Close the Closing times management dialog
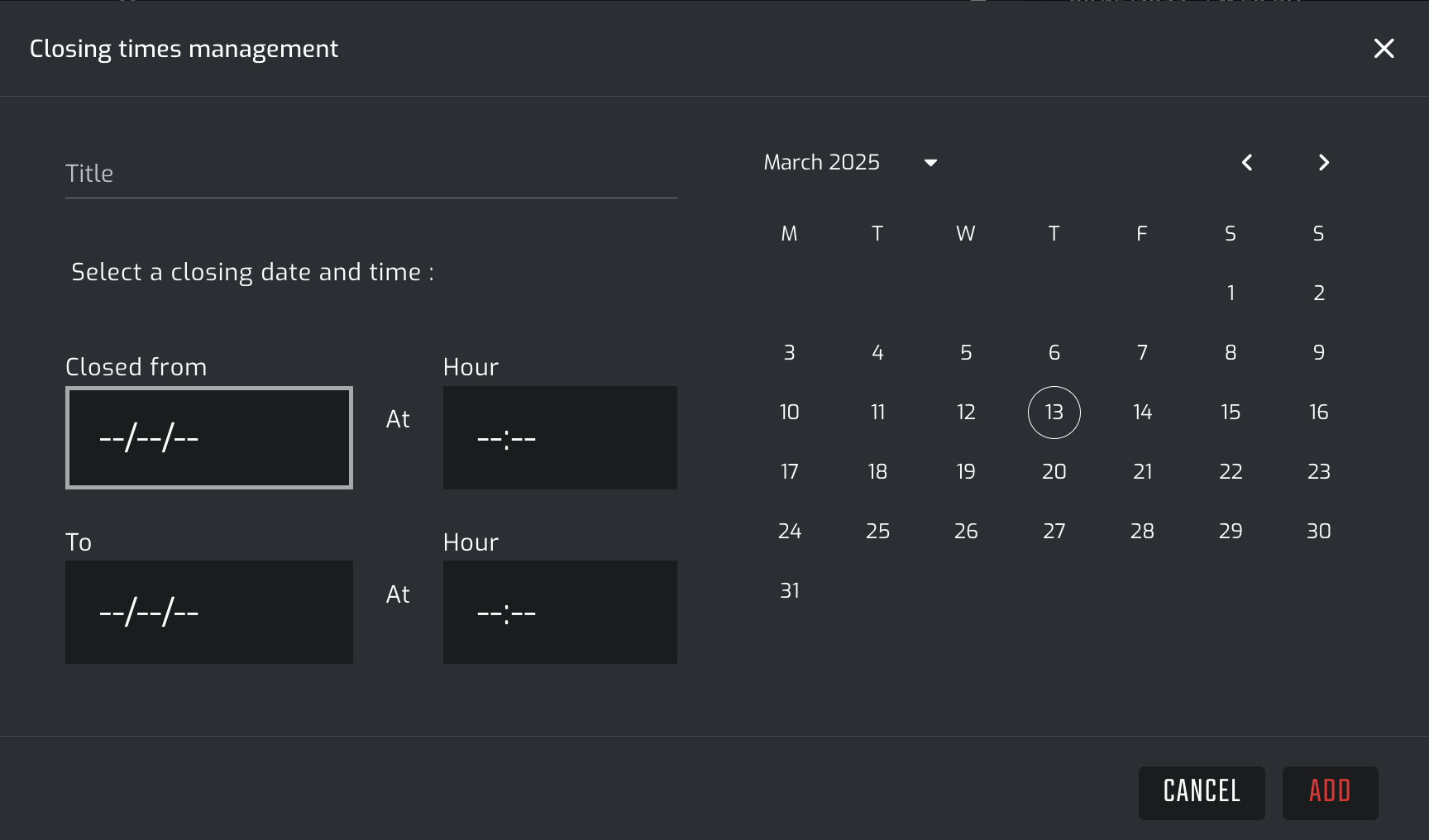Image resolution: width=1429 pixels, height=840 pixels. pos(1384,49)
